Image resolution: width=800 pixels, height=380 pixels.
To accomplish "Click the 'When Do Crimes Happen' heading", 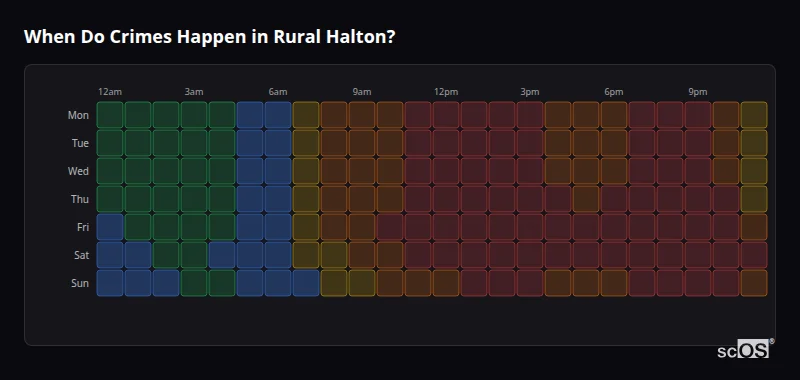I will point(209,37).
